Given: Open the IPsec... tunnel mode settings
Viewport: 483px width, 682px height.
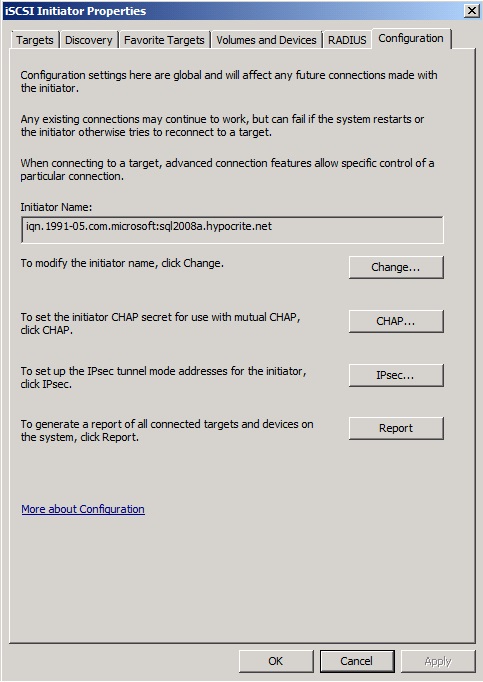Looking at the screenshot, I should [x=396, y=375].
